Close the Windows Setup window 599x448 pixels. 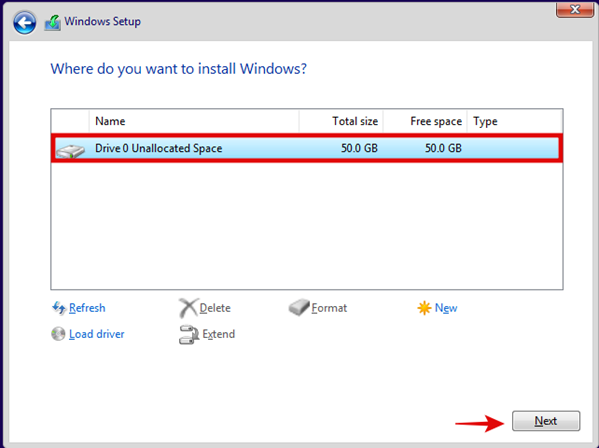[575, 9]
